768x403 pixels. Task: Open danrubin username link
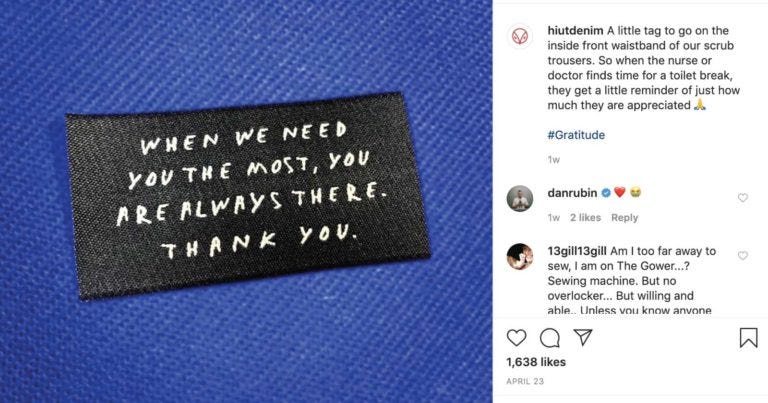pos(572,193)
